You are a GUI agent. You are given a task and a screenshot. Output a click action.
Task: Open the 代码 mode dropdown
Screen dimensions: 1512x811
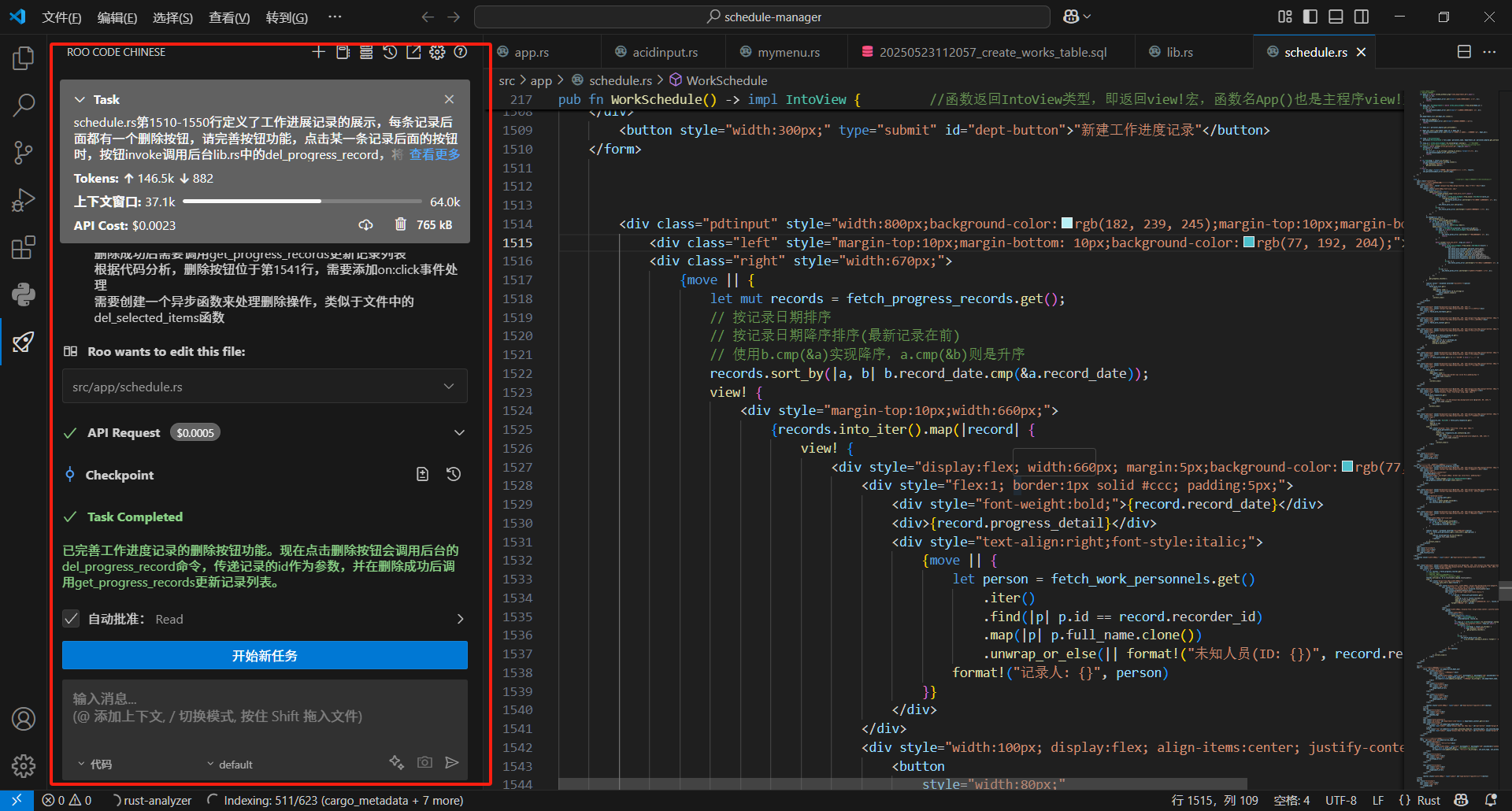[x=94, y=765]
